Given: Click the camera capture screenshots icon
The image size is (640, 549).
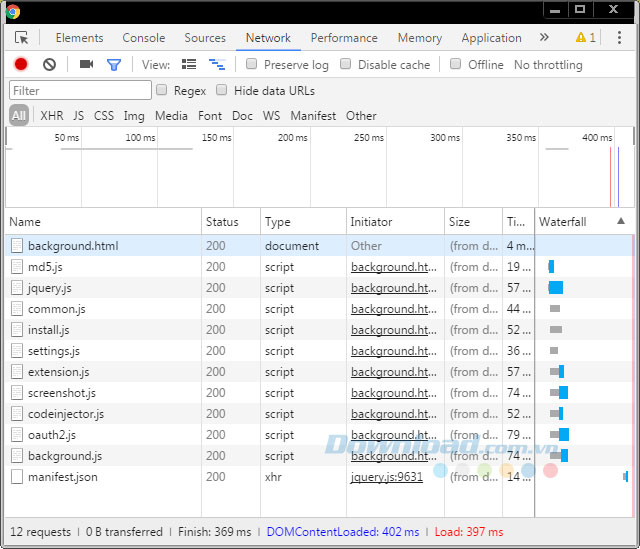Looking at the screenshot, I should coord(86,64).
